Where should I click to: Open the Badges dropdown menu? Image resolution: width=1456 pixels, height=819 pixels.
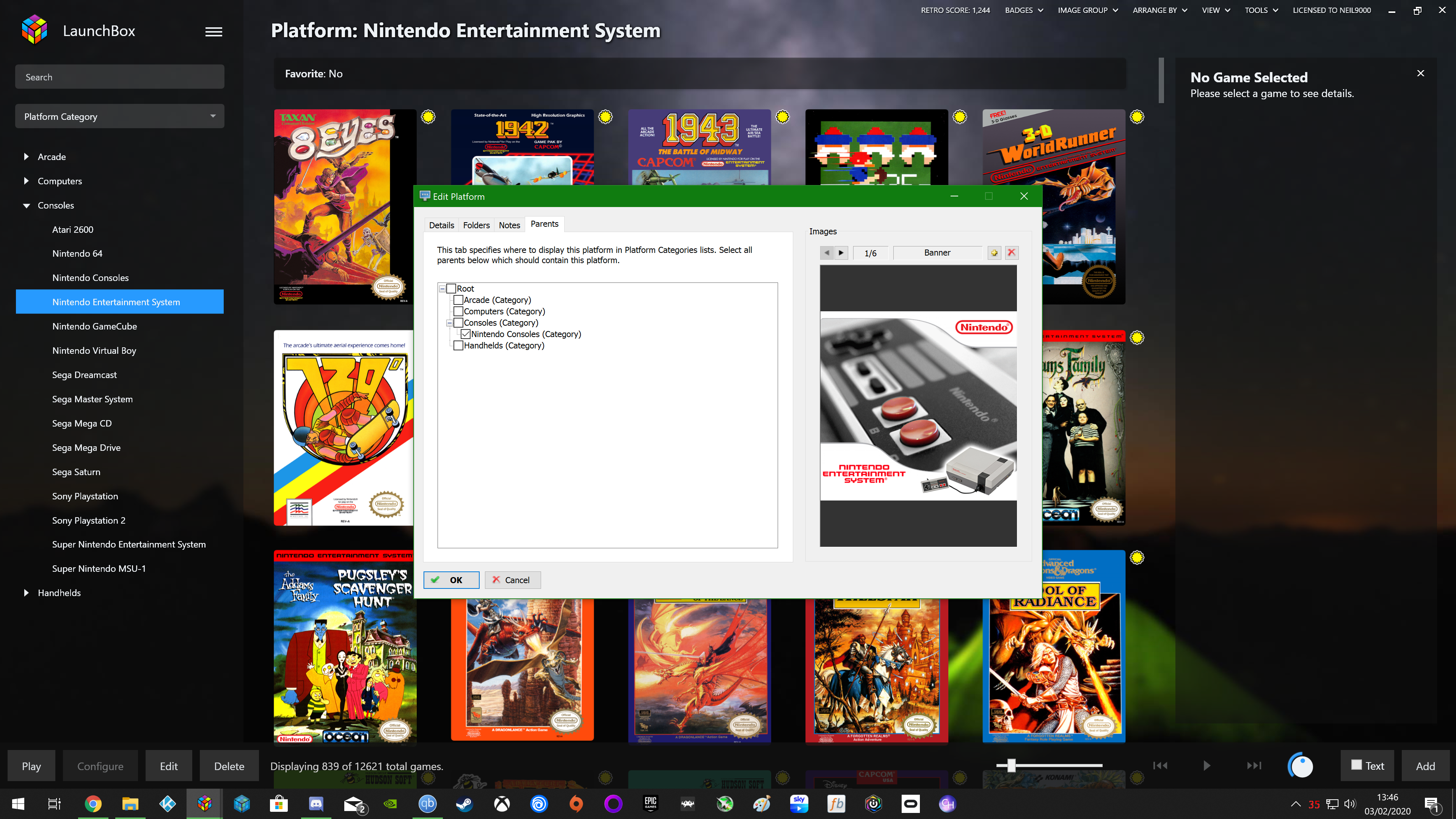click(1024, 10)
